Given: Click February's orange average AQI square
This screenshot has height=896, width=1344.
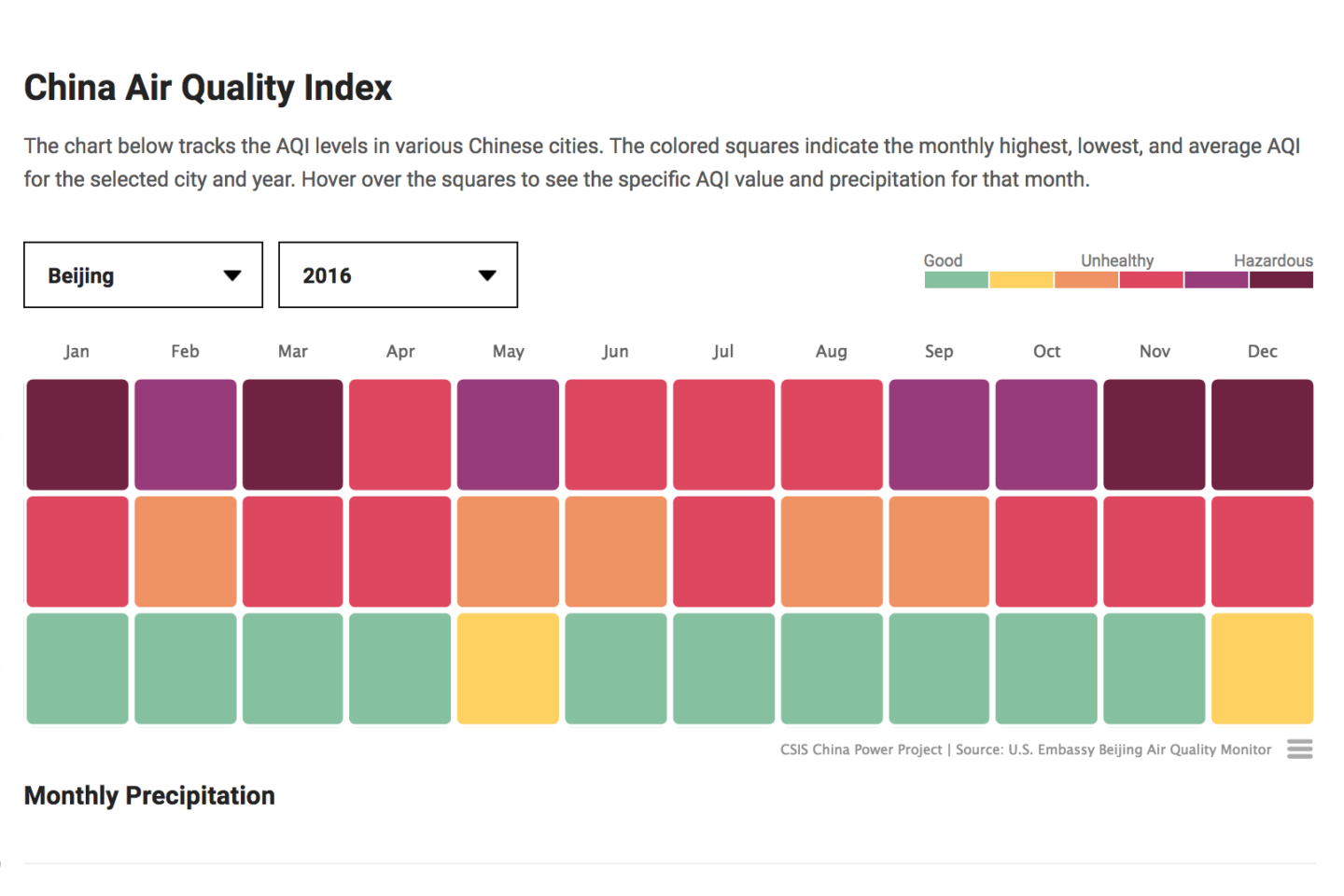Looking at the screenshot, I should tap(185, 552).
